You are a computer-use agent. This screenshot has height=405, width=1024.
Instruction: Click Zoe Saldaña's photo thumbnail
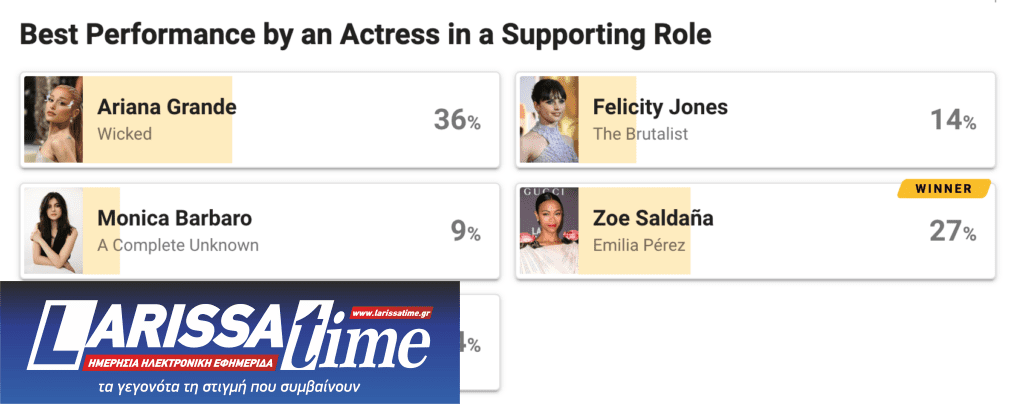pyautogui.click(x=549, y=231)
